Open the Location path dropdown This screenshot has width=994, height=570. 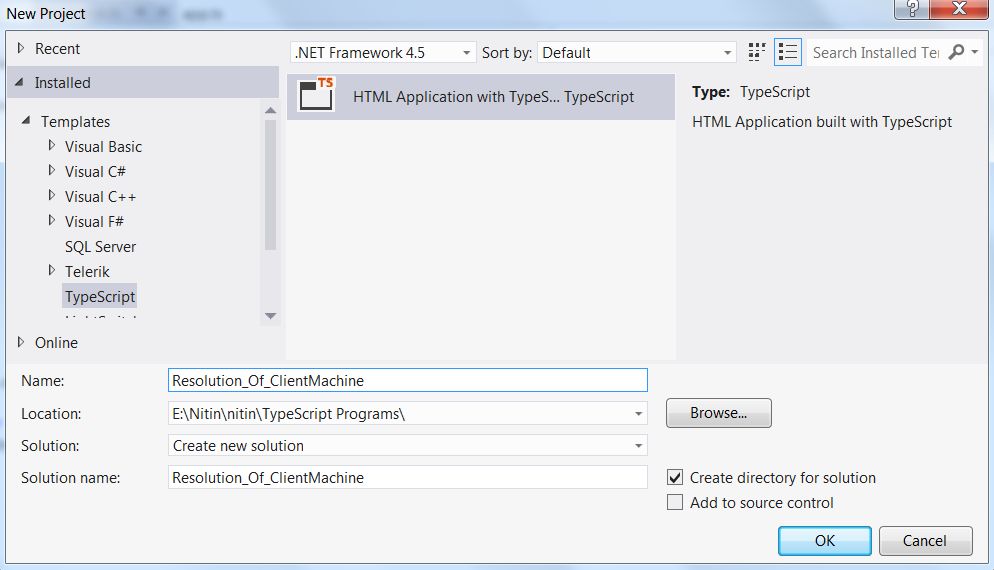(638, 414)
